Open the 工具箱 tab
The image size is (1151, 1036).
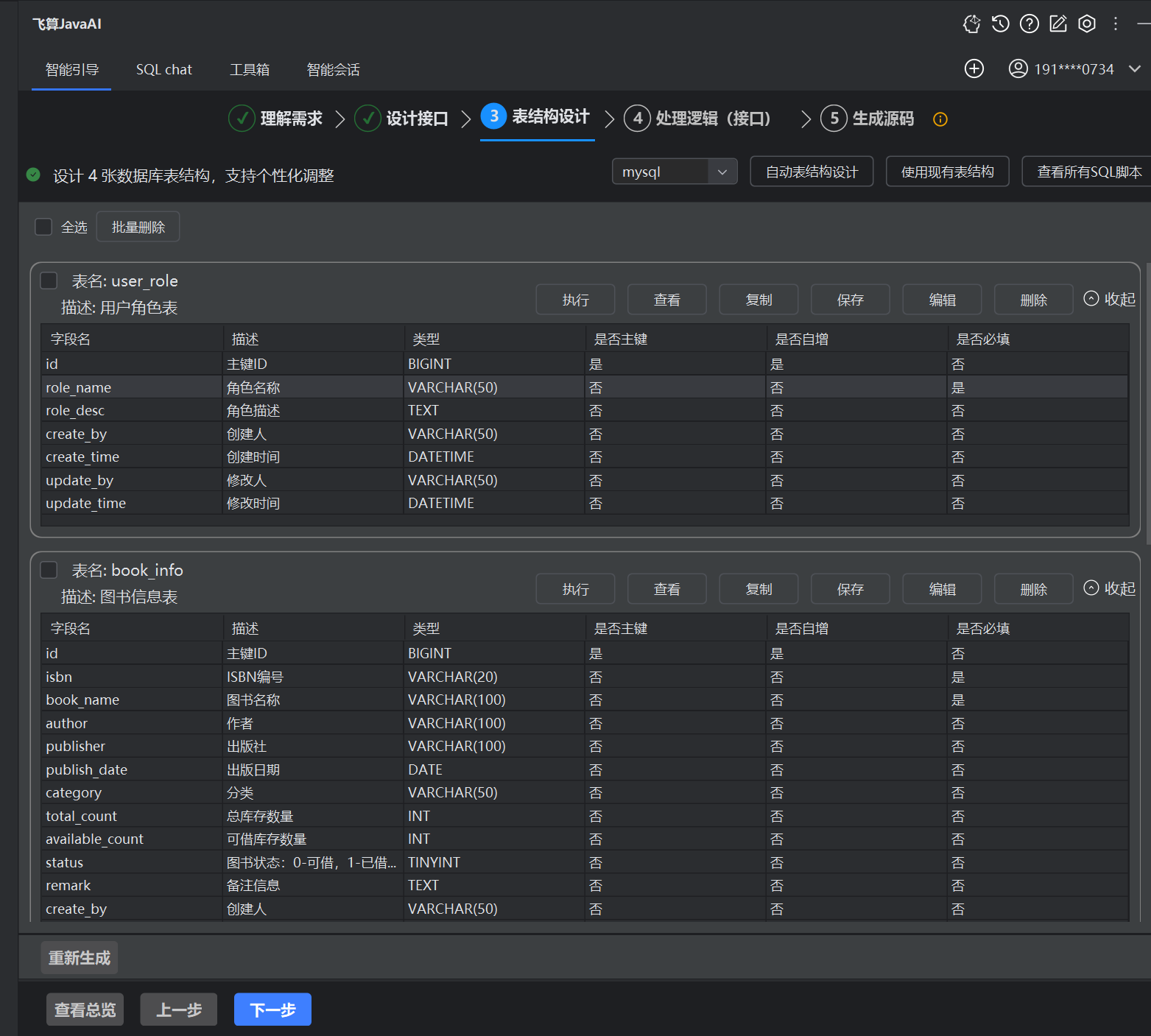[249, 70]
